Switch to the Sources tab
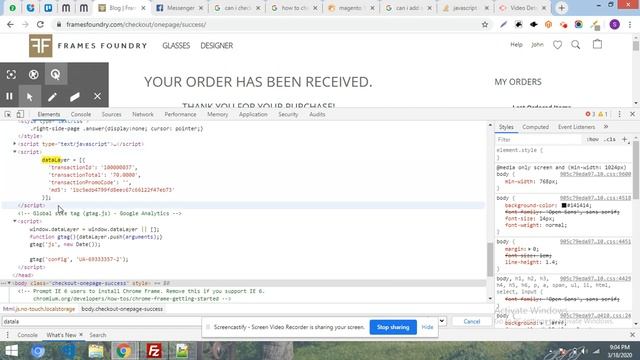The image size is (640, 360). click(x=111, y=114)
